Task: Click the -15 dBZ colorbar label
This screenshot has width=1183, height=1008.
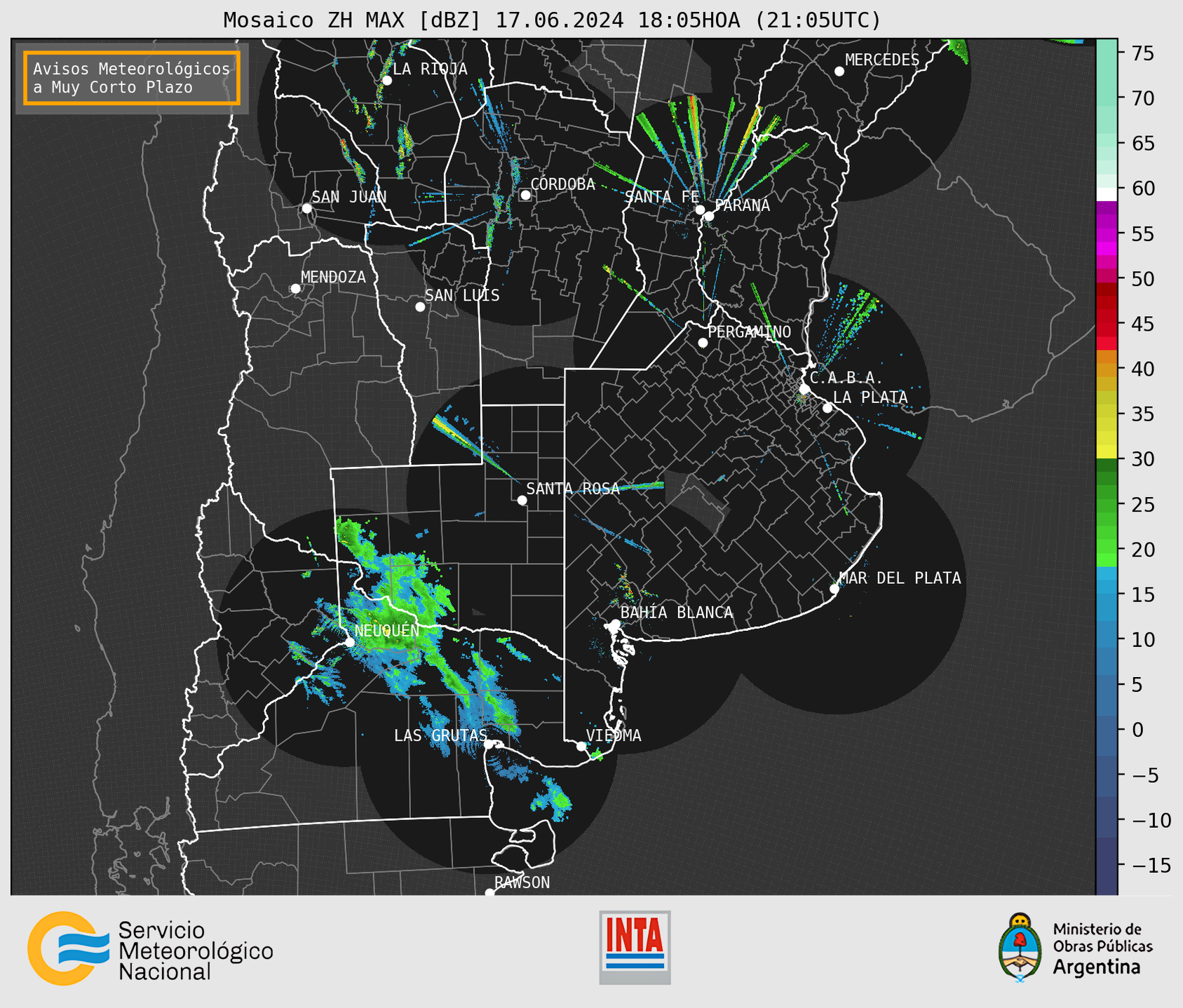Action: coord(1151,866)
